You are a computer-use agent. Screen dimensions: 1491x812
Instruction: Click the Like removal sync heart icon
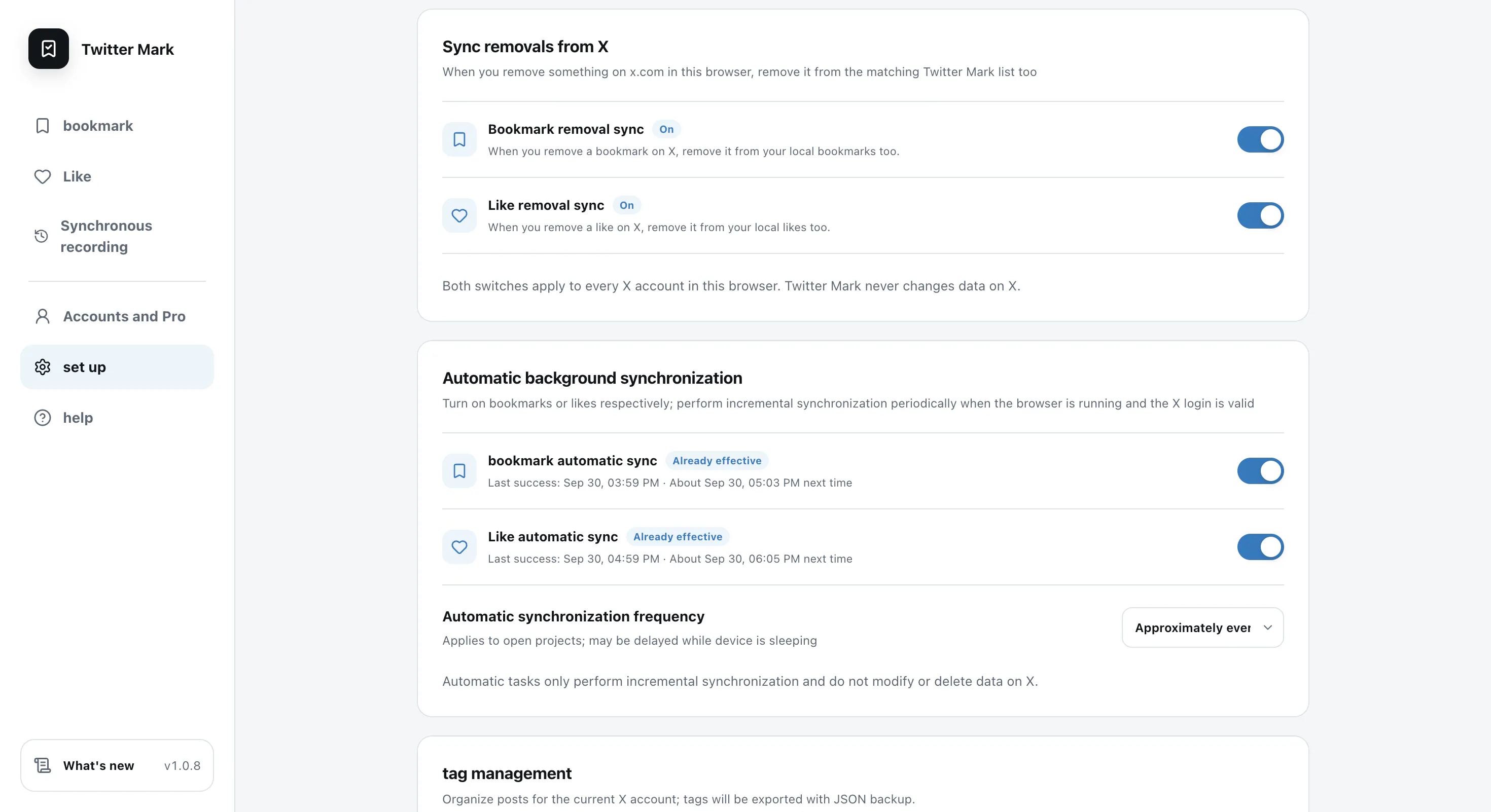coord(459,215)
